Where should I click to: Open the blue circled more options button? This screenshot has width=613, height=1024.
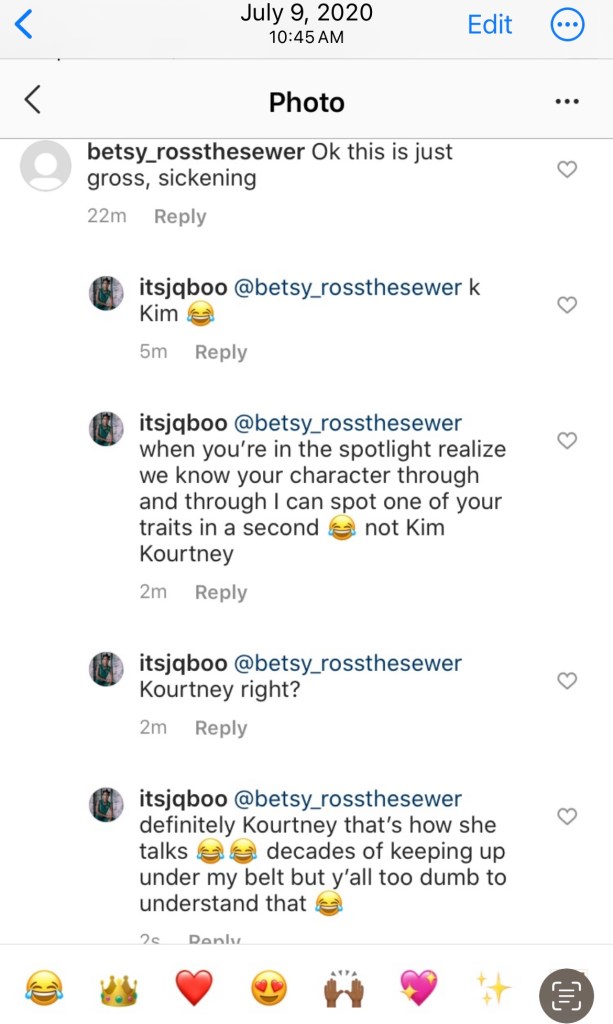pos(567,25)
